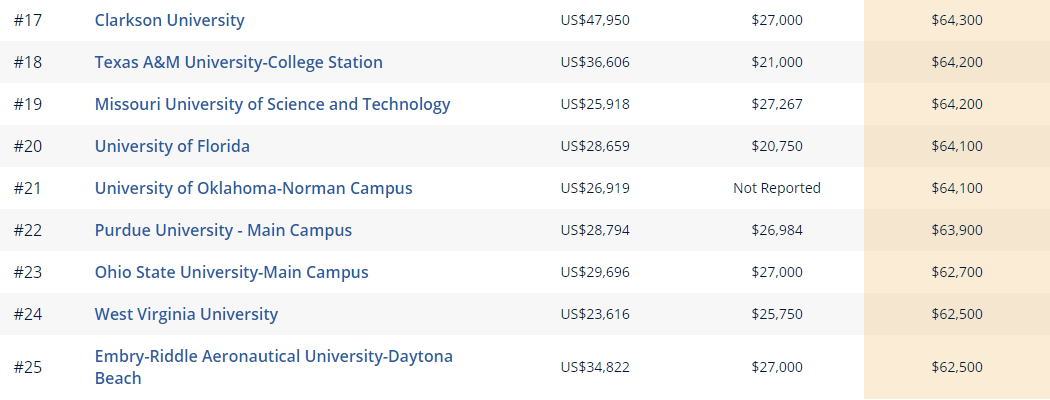Open the University of Florida link
Image resolution: width=1050 pixels, height=400 pixels.
tap(172, 146)
